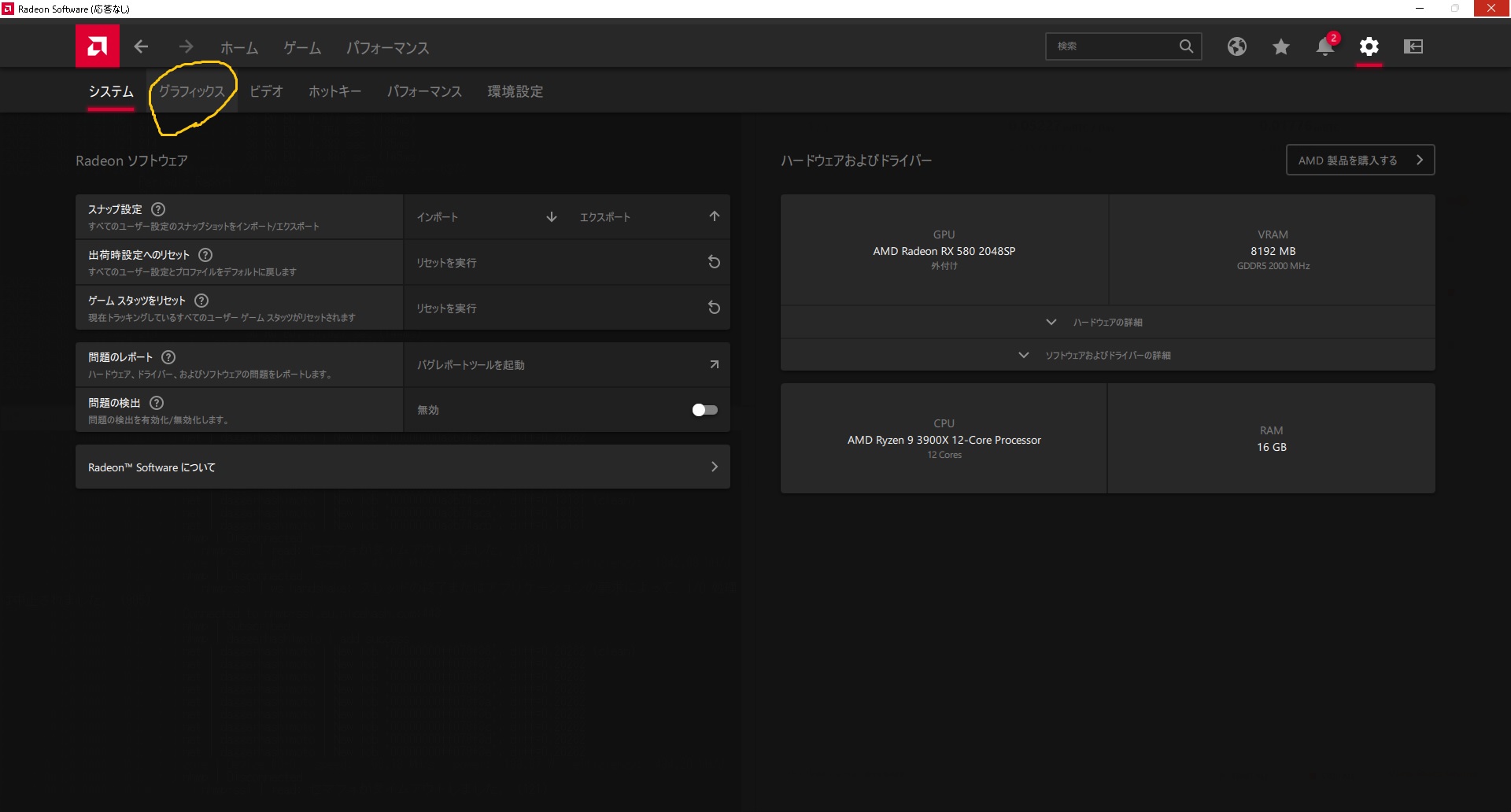
Task: Expand ソフトウェアおよびドライバーの詳細 section
Action: point(1107,356)
